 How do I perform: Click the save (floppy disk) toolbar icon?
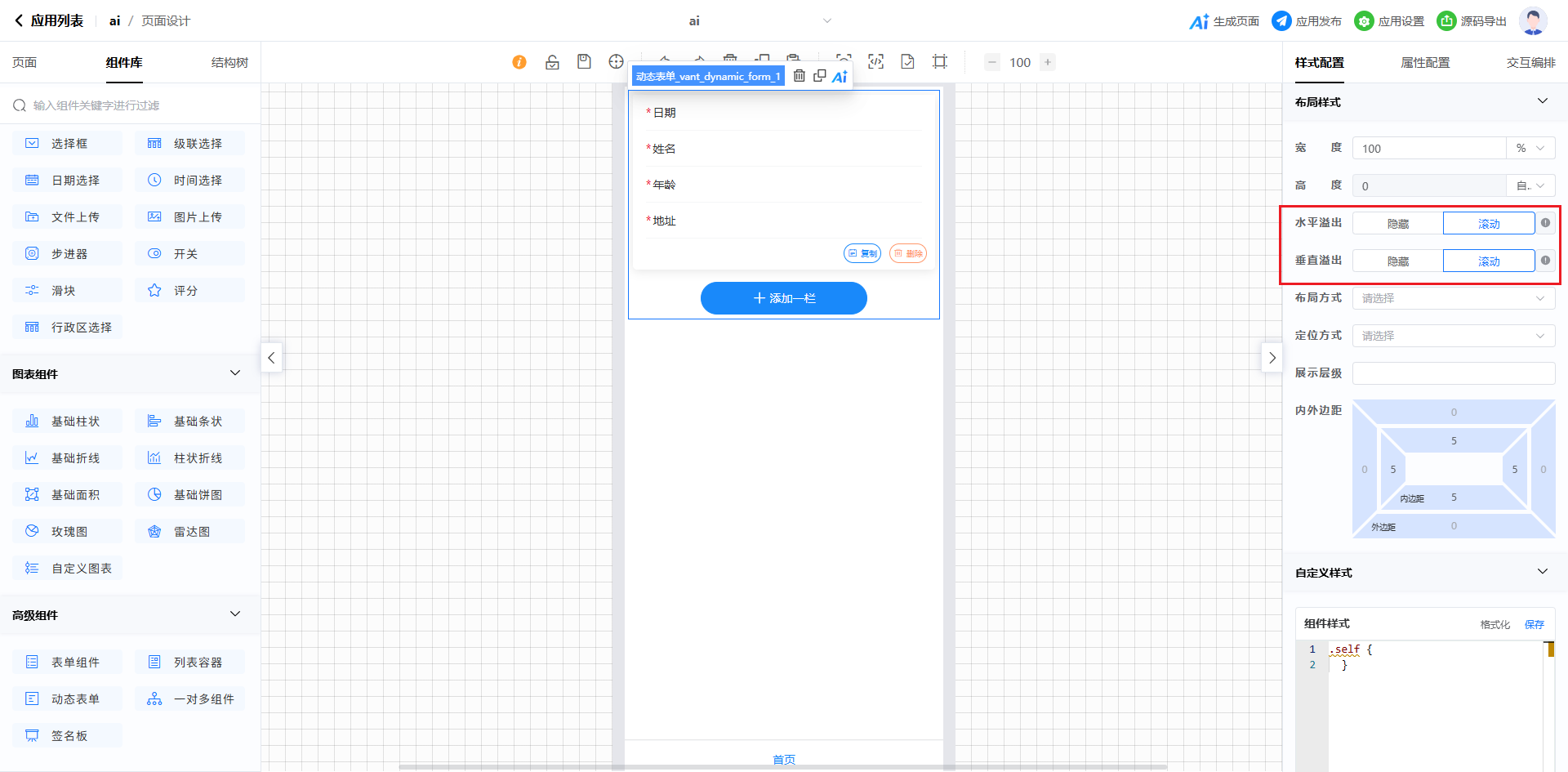point(584,62)
